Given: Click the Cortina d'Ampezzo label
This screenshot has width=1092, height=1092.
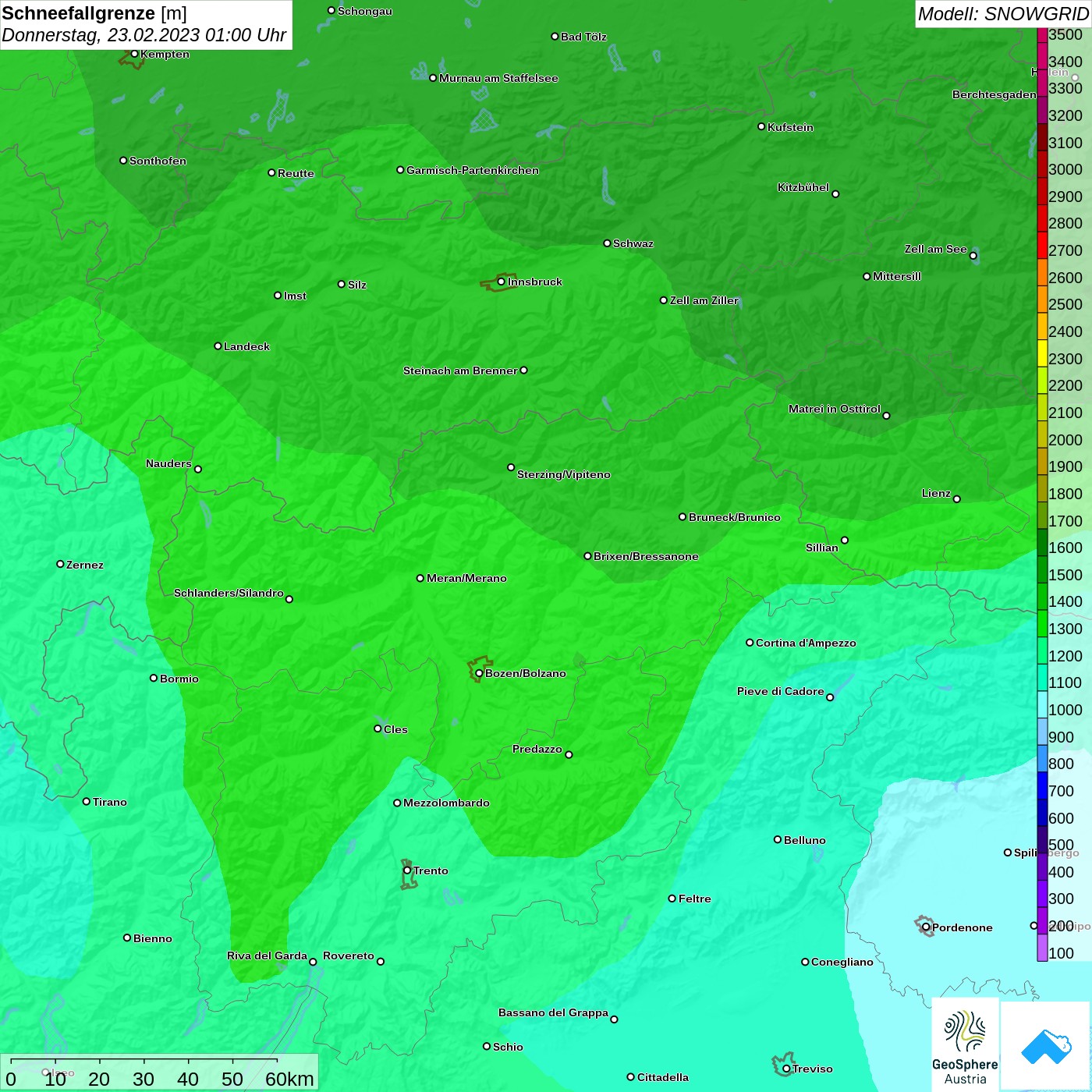Looking at the screenshot, I should 806,643.
